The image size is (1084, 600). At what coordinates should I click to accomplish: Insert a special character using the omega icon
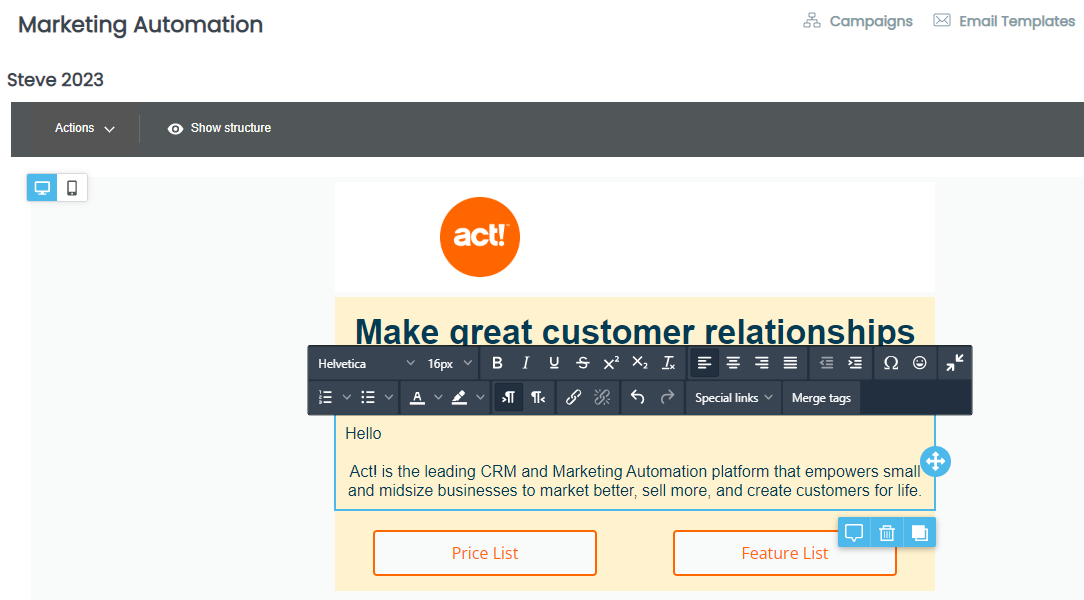coord(891,363)
